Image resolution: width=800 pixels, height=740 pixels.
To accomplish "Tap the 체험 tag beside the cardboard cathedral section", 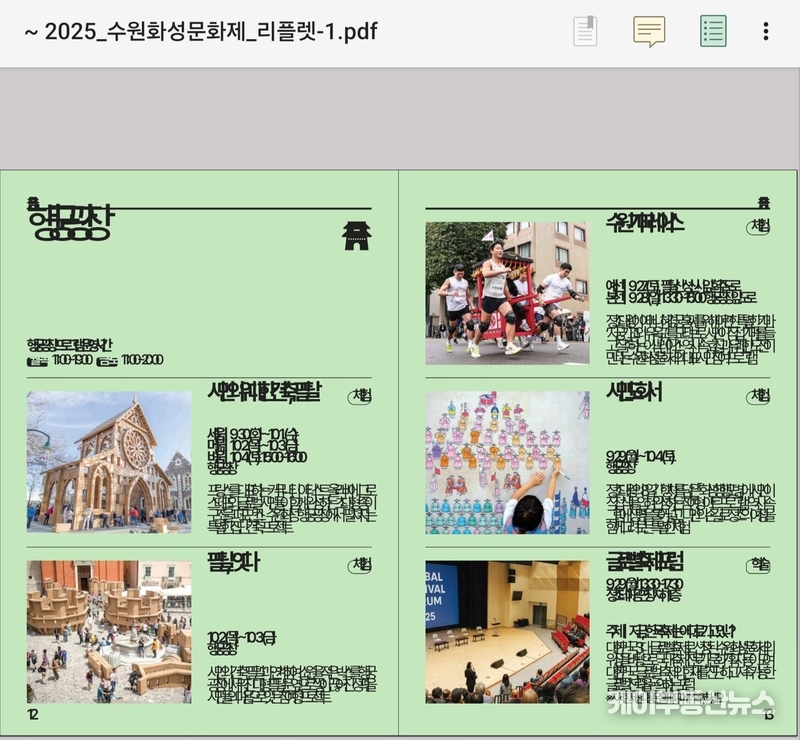I will [360, 396].
